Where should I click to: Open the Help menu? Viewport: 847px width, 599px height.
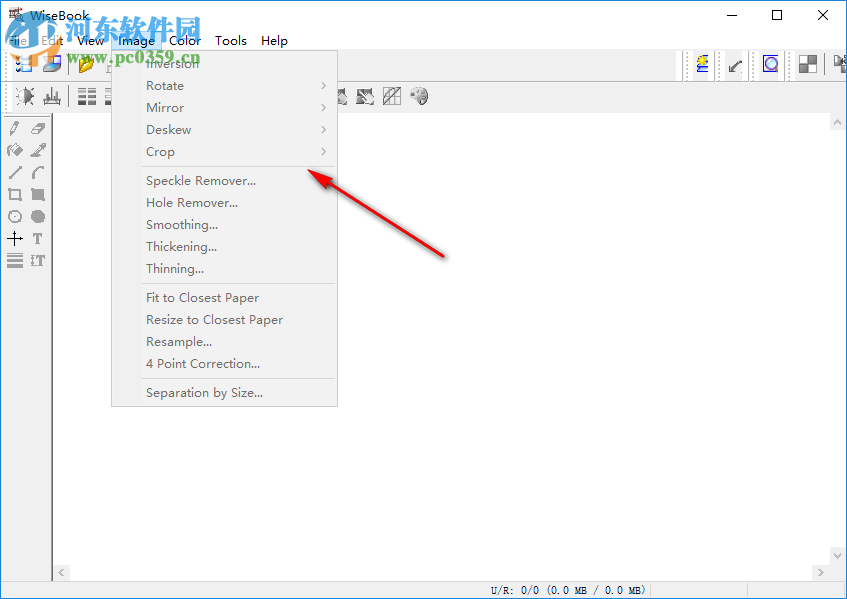click(274, 41)
